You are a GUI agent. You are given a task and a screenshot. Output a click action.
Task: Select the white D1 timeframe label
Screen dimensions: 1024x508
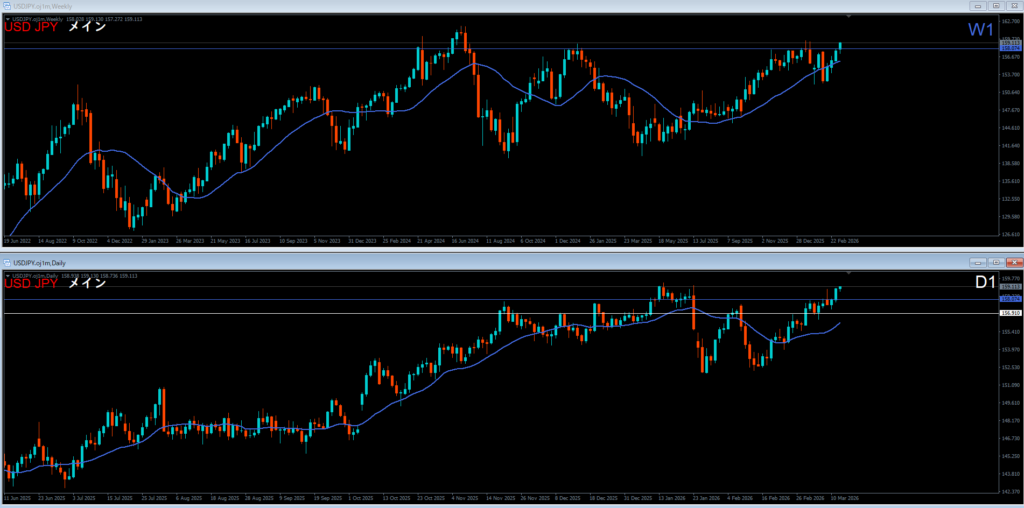click(x=984, y=283)
